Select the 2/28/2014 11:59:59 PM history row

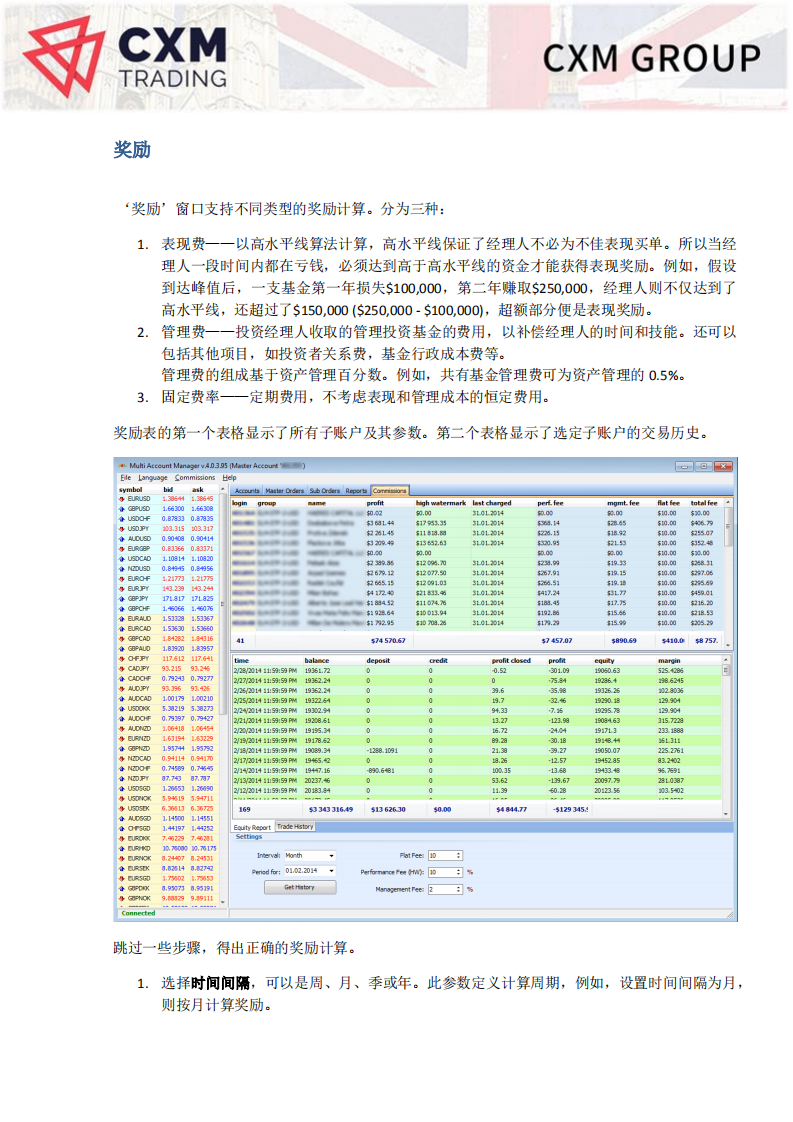pos(477,670)
